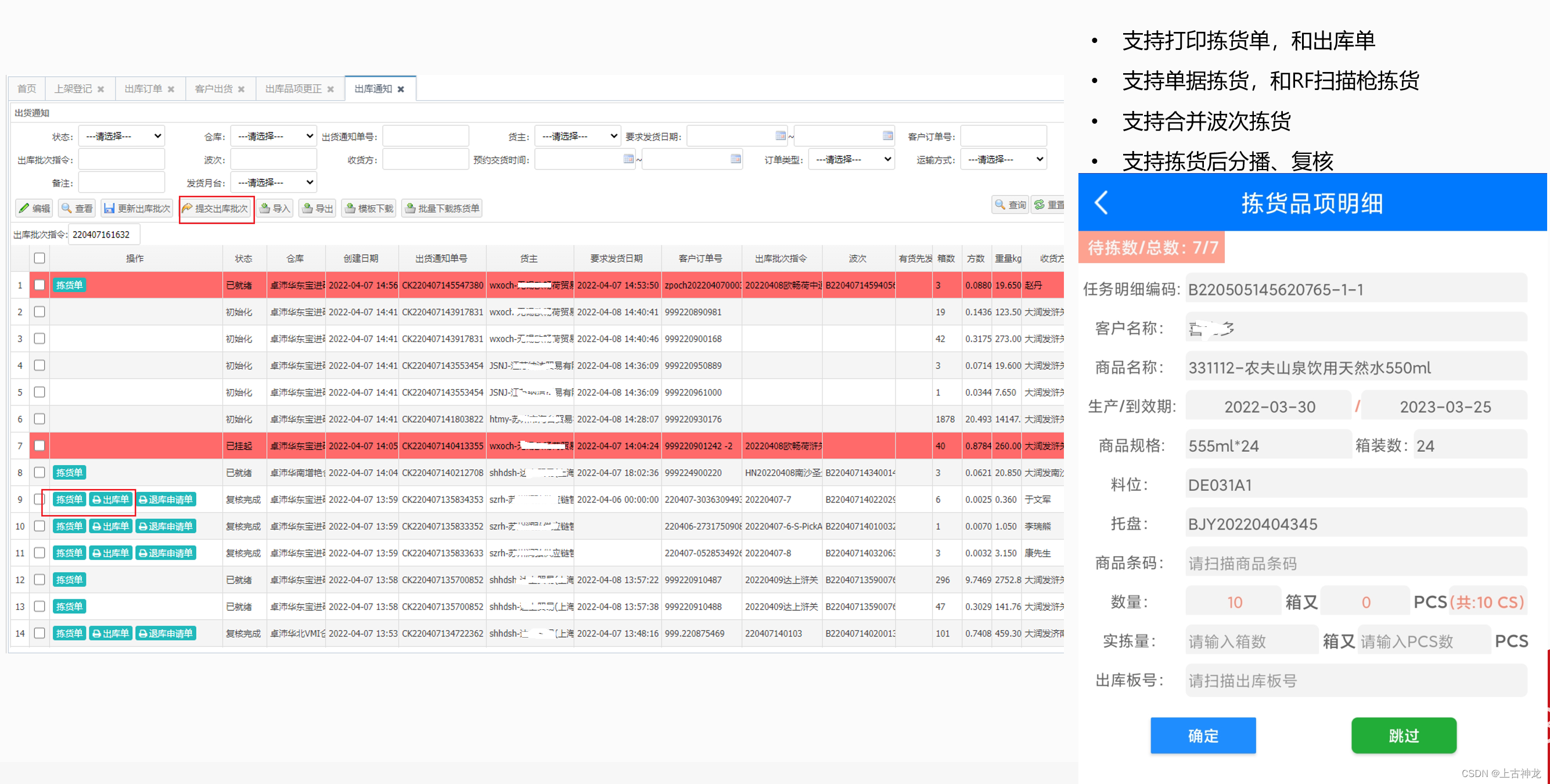Close the 出库通知 tab
This screenshot has height=784, width=1550.
tap(401, 89)
